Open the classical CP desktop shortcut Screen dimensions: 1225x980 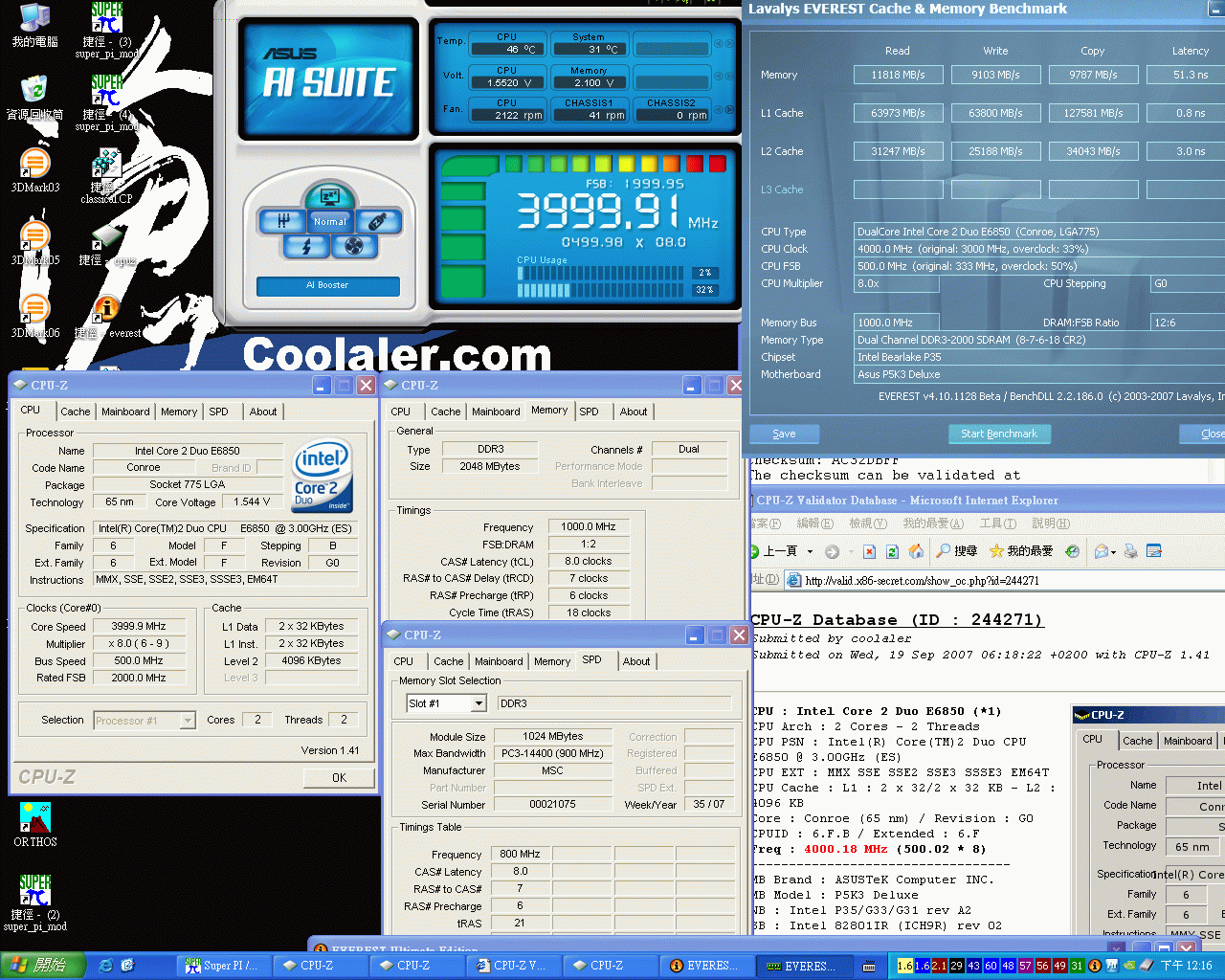(106, 176)
